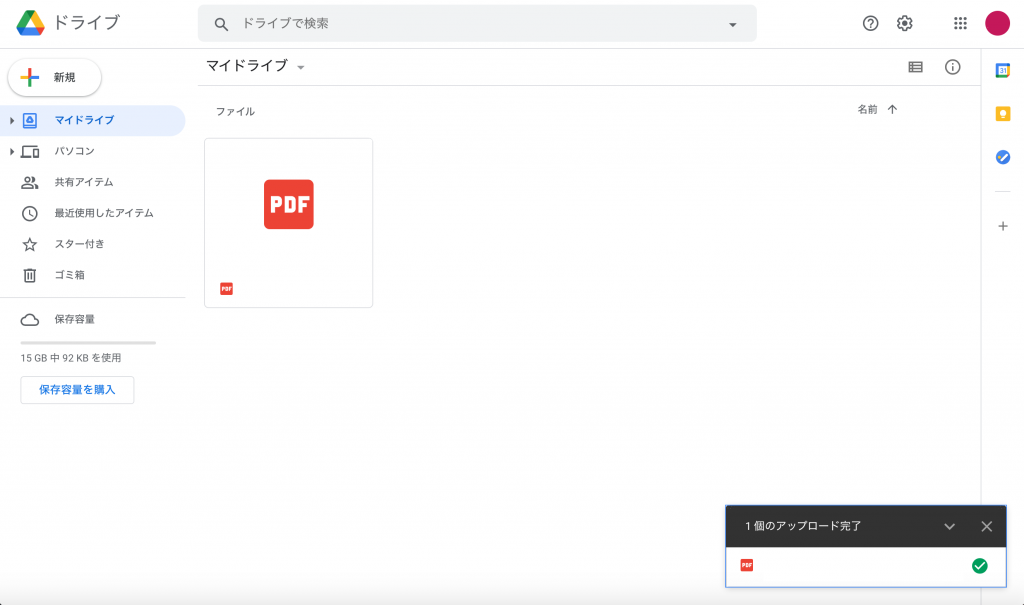The height and width of the screenshot is (605, 1024).
Task: Click the plus icon to get add-ons
Action: pyautogui.click(x=1003, y=226)
